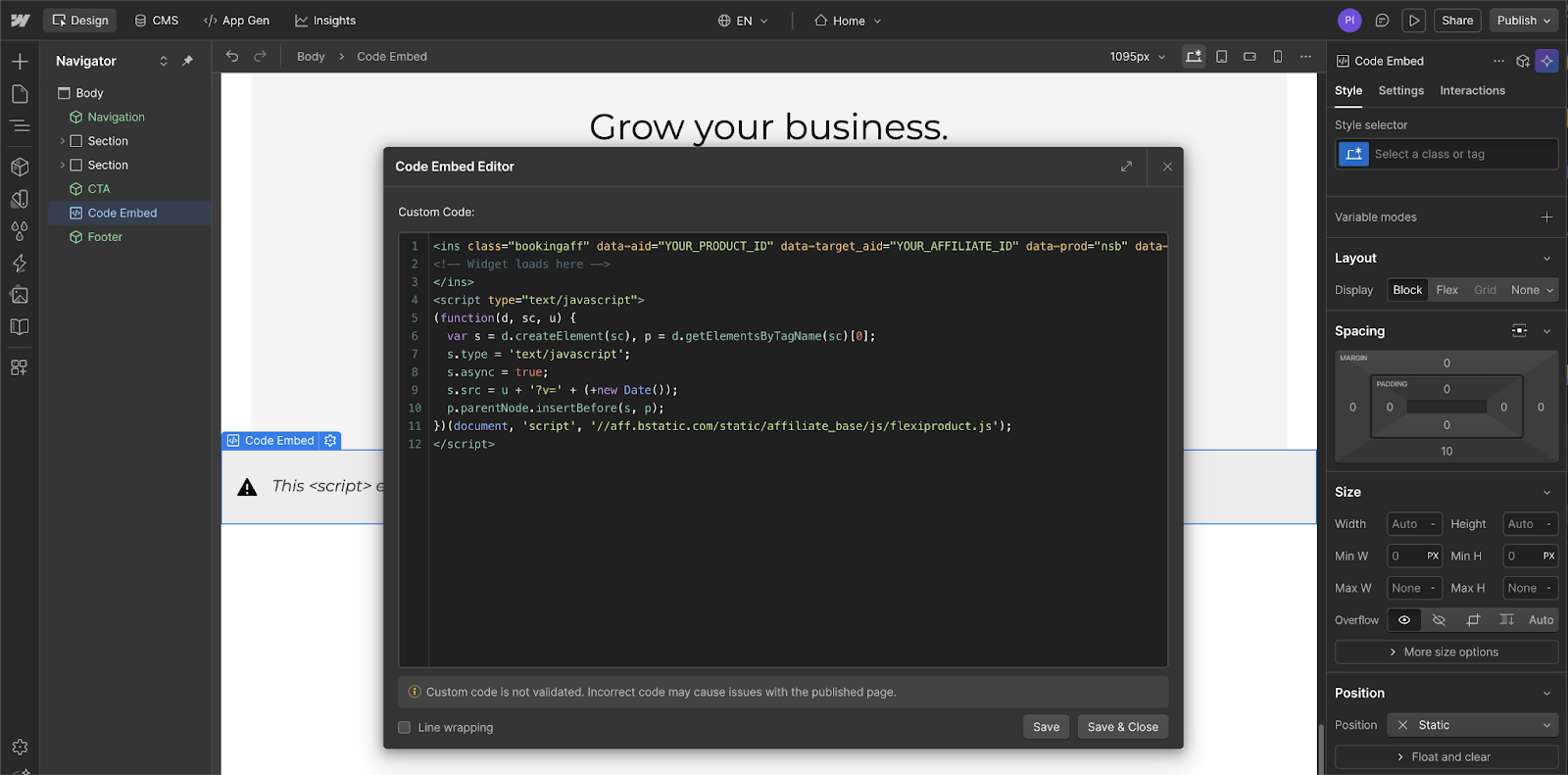The width and height of the screenshot is (1568, 775).
Task: Undo the last action
Action: click(232, 56)
